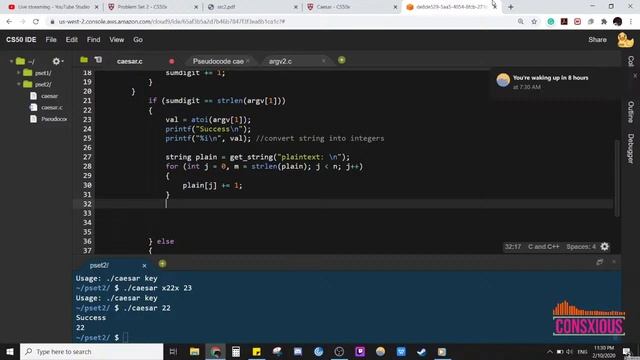Screen dimensions: 640x360
Task: Toggle the file browser folder icon
Action: [84, 60]
